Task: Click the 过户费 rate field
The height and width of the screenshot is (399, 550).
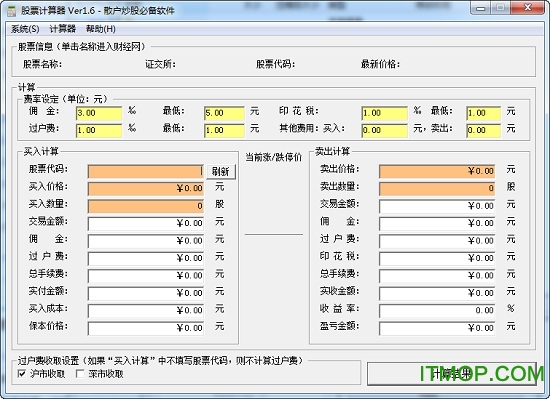Action: point(99,130)
